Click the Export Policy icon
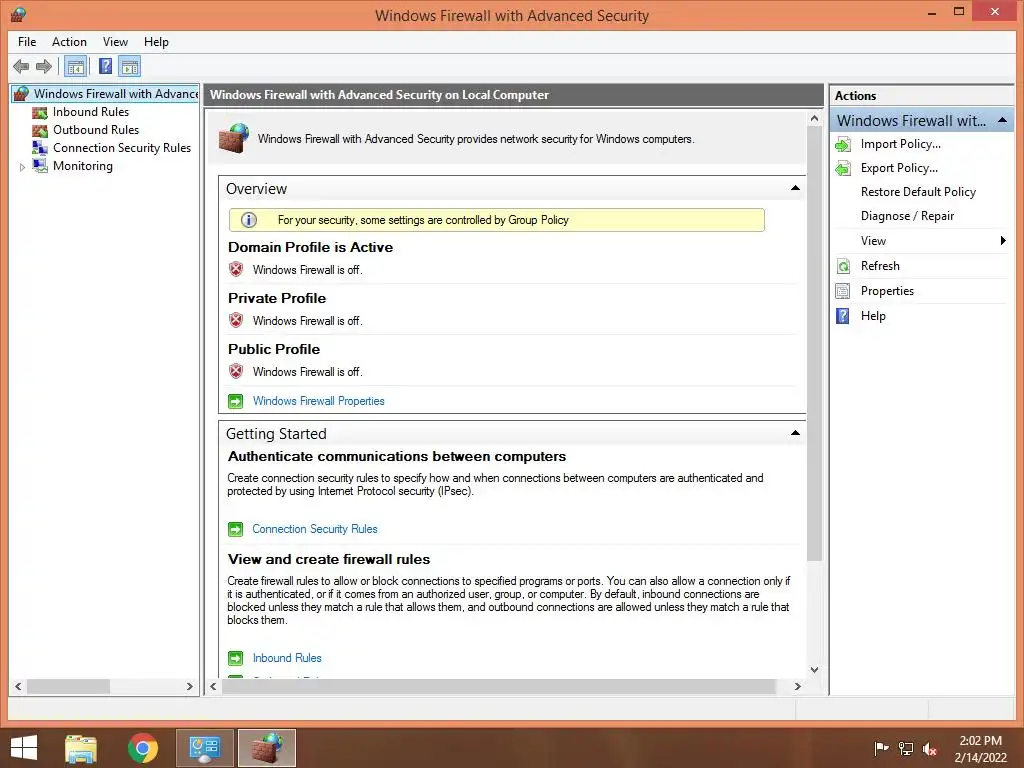 pos(843,168)
